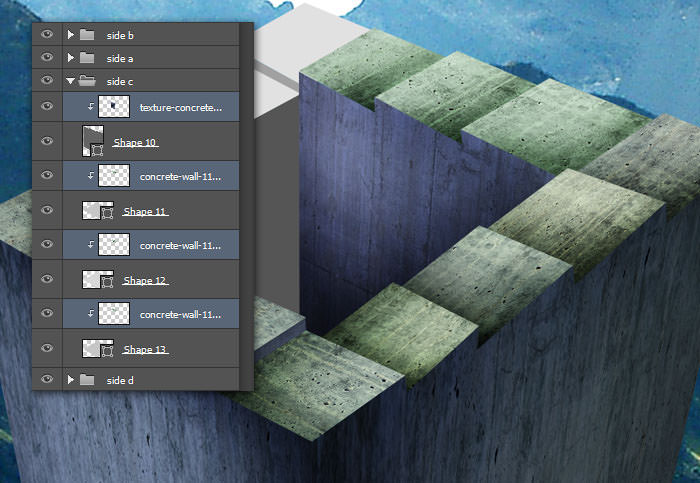Viewport: 700px width, 483px height.
Task: Click the Shape 12 layer thumbnail
Action: coord(98,279)
